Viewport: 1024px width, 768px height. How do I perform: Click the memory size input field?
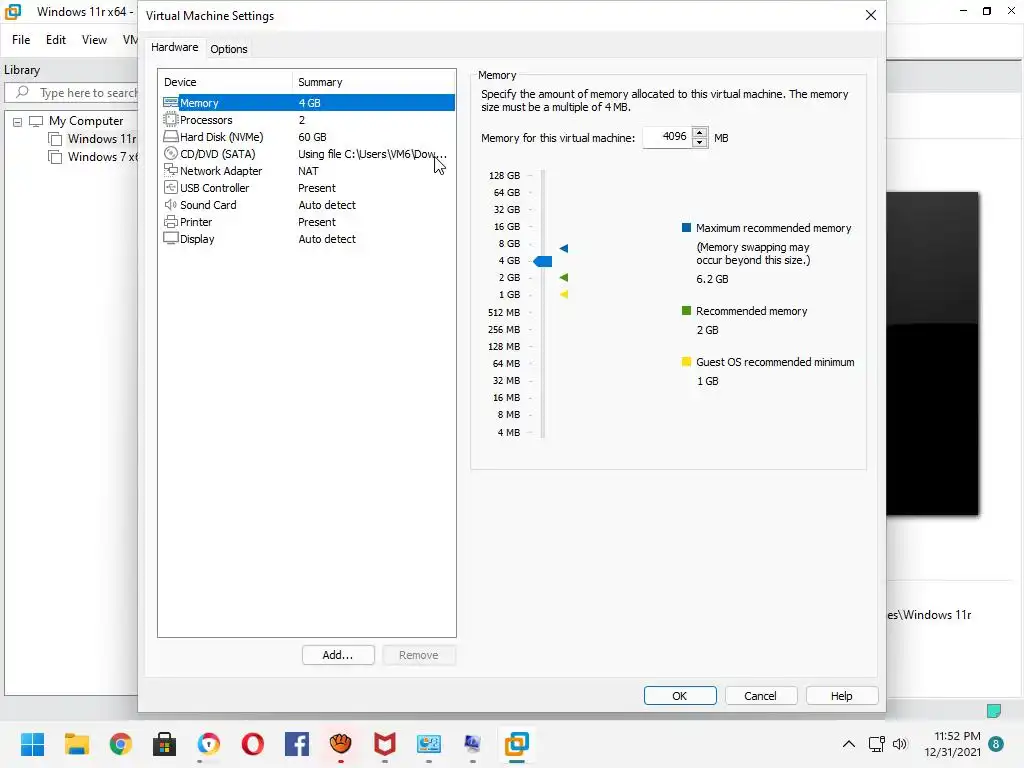[x=667, y=137]
